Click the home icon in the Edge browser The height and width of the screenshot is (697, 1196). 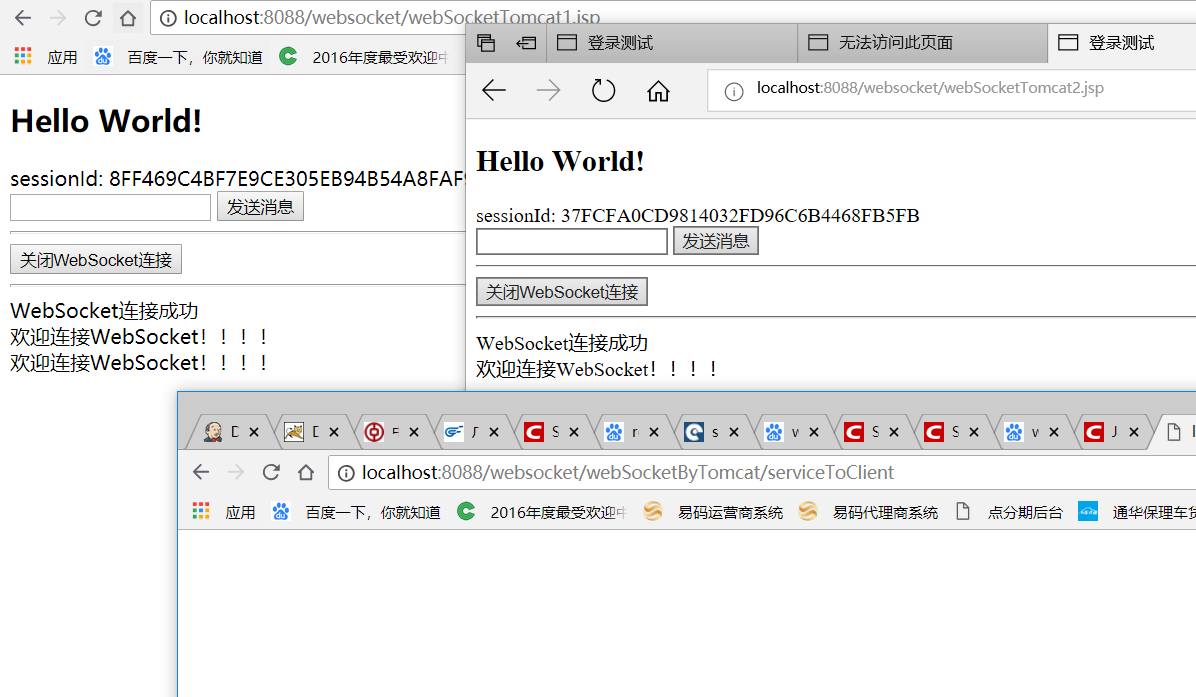click(x=658, y=90)
